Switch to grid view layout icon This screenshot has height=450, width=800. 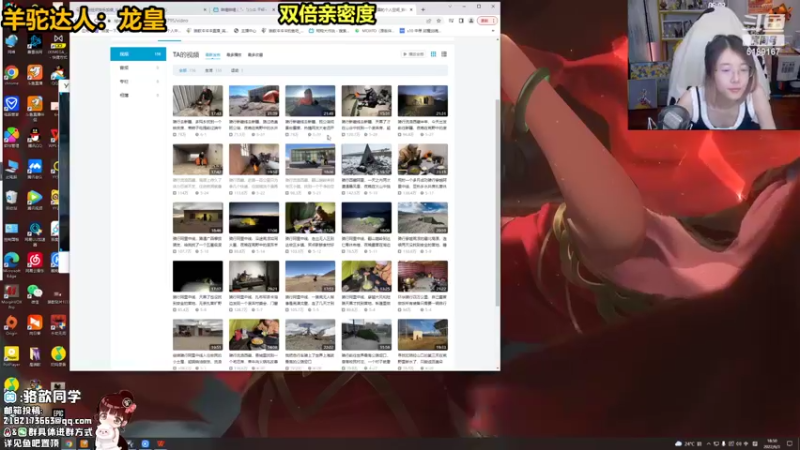(x=434, y=54)
